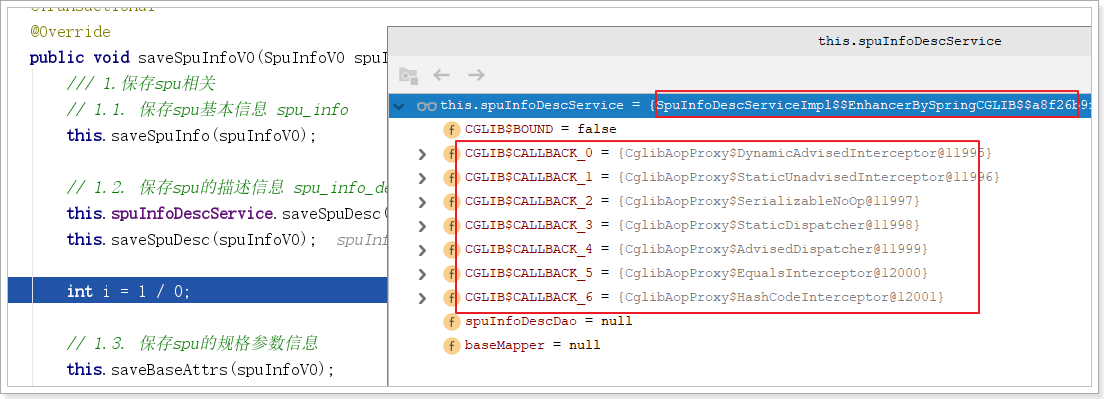The width and height of the screenshot is (1104, 399).
Task: Expand the CGLIB$CALLBACK_5 node
Action: (422, 274)
